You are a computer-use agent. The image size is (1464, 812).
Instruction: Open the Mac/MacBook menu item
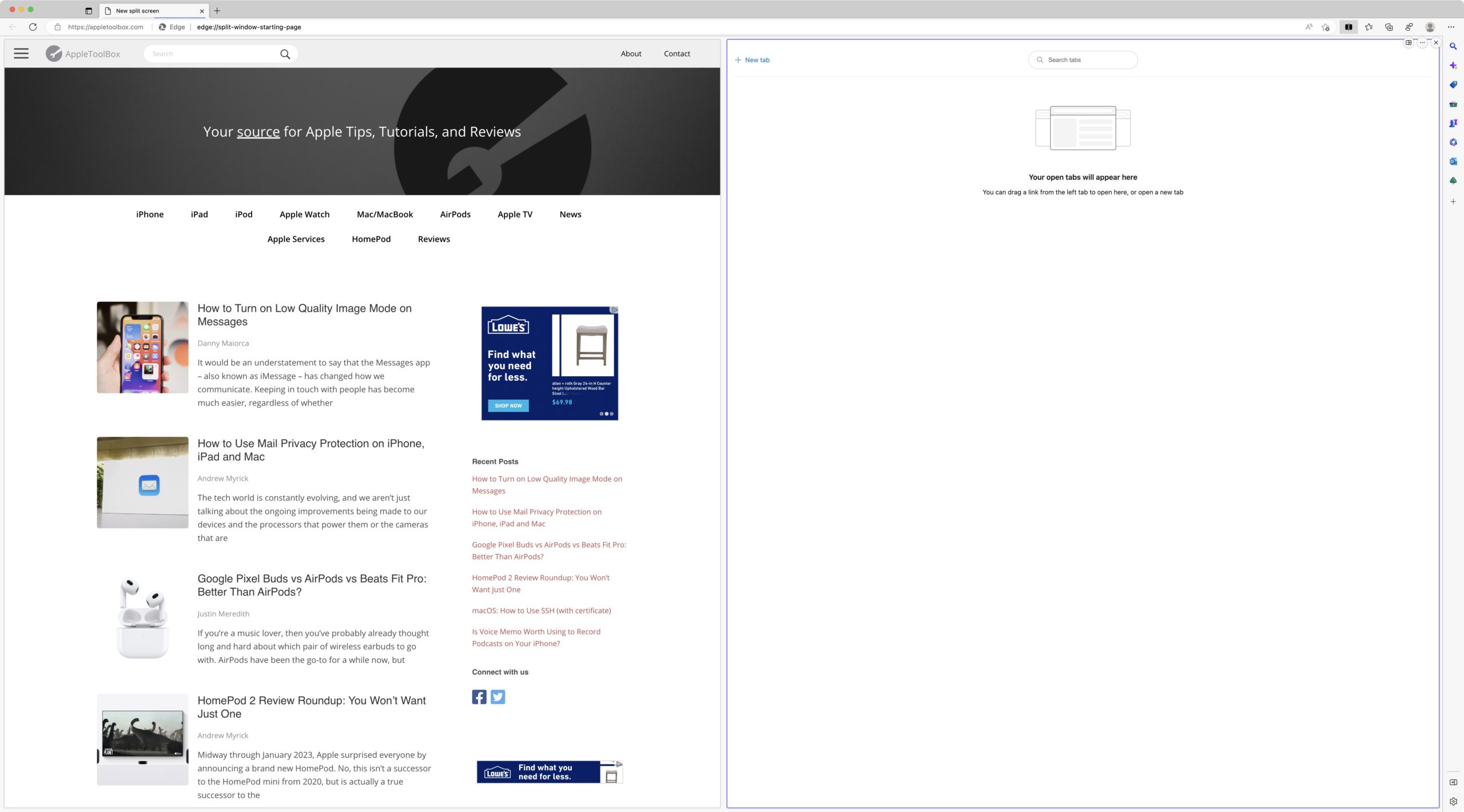click(384, 214)
